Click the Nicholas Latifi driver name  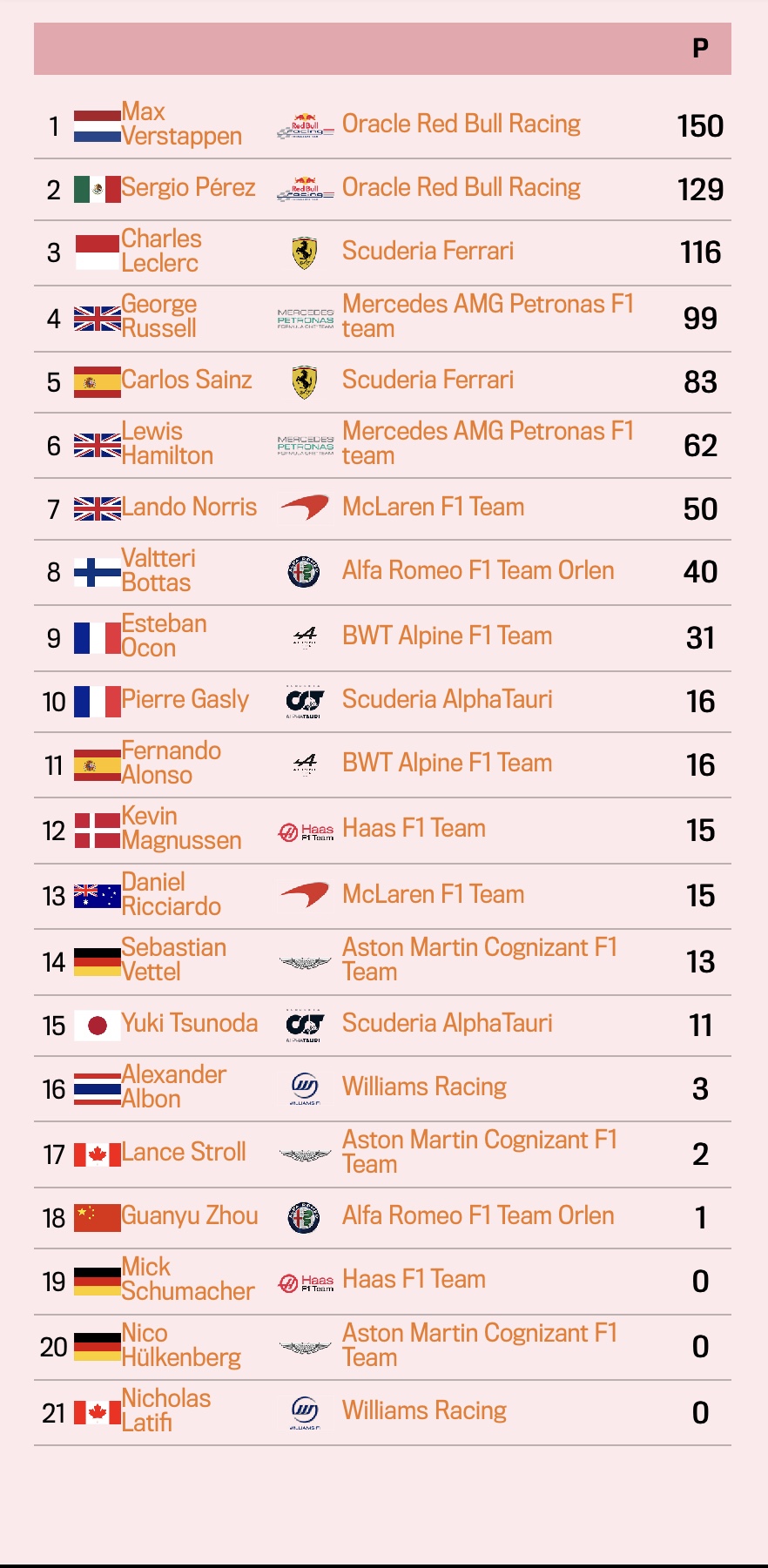pos(165,1410)
